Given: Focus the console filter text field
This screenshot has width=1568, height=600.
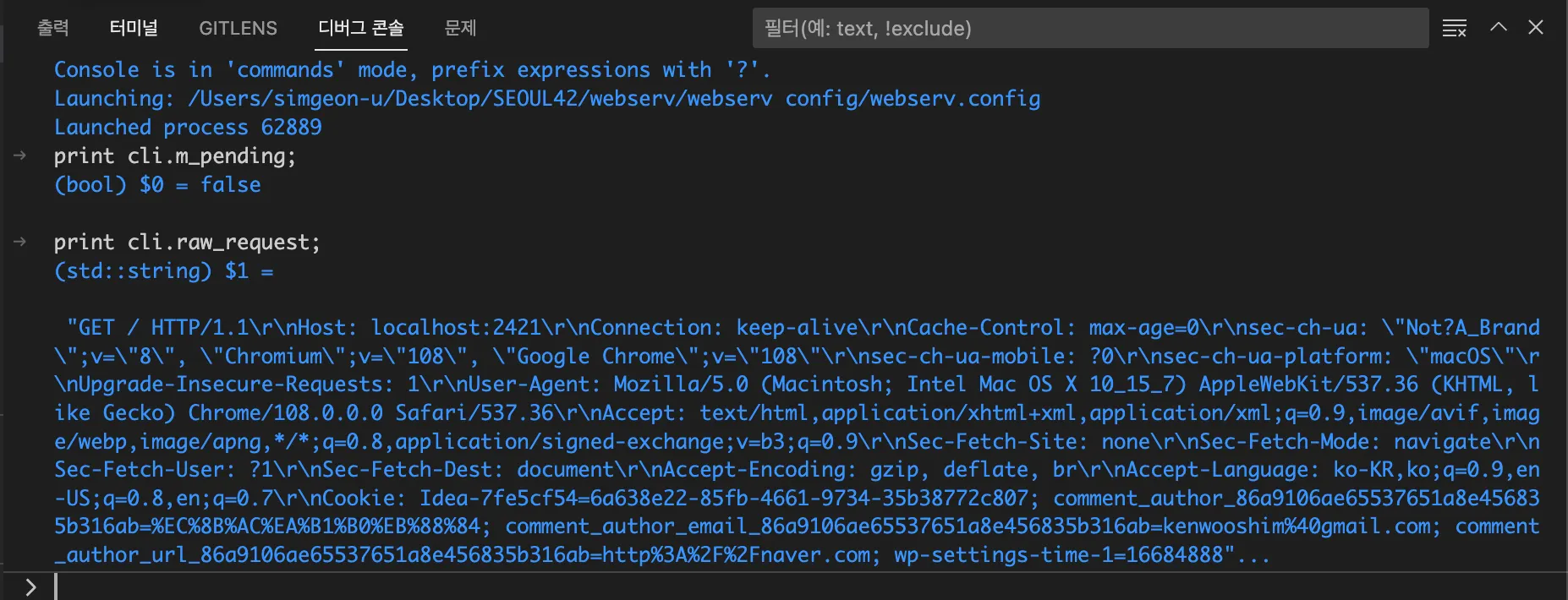Looking at the screenshot, I should pyautogui.click(x=1089, y=28).
